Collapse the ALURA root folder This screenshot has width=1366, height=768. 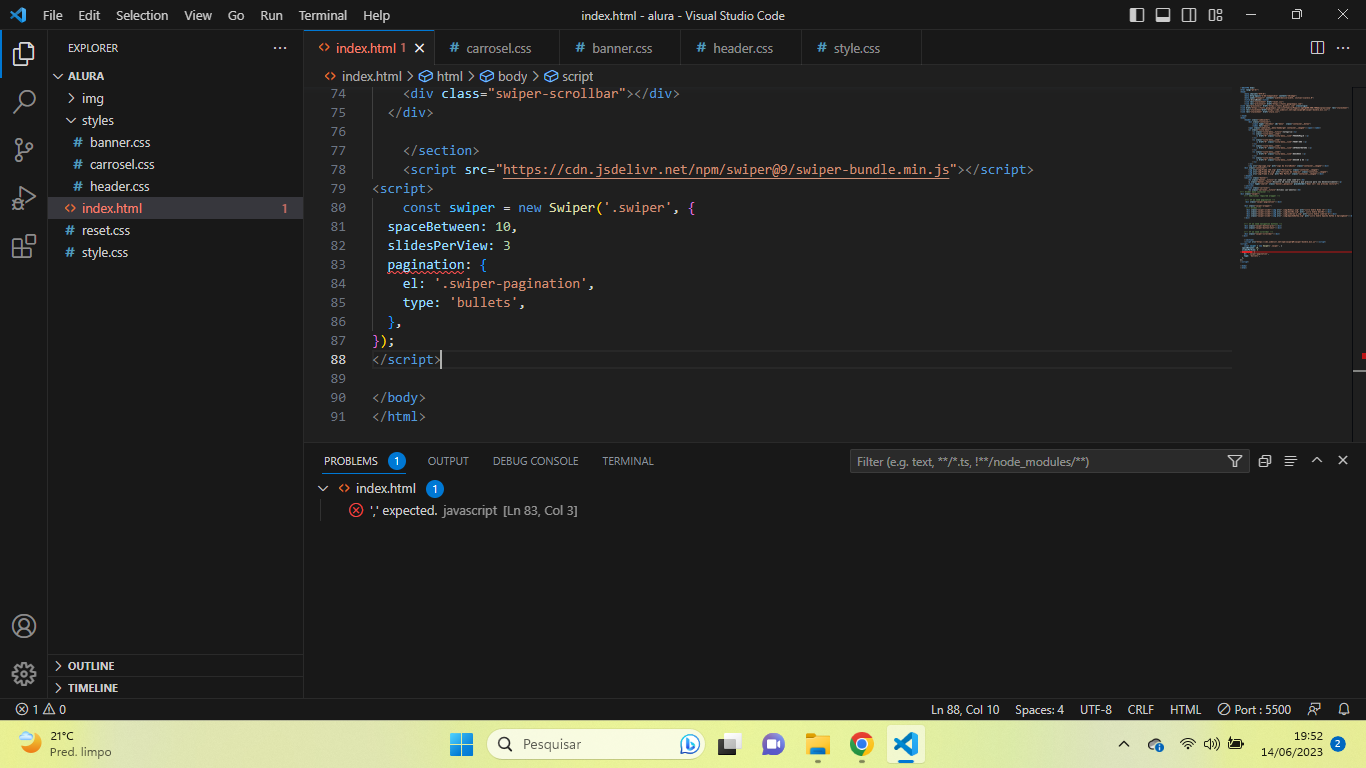176,76
